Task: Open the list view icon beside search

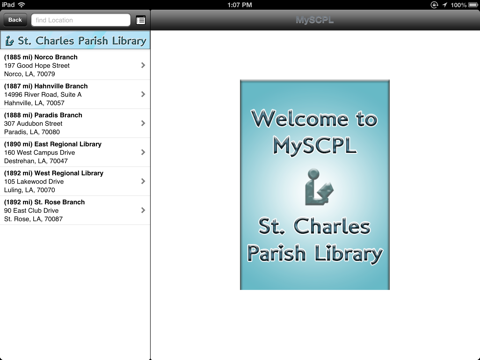Action: pos(141,20)
